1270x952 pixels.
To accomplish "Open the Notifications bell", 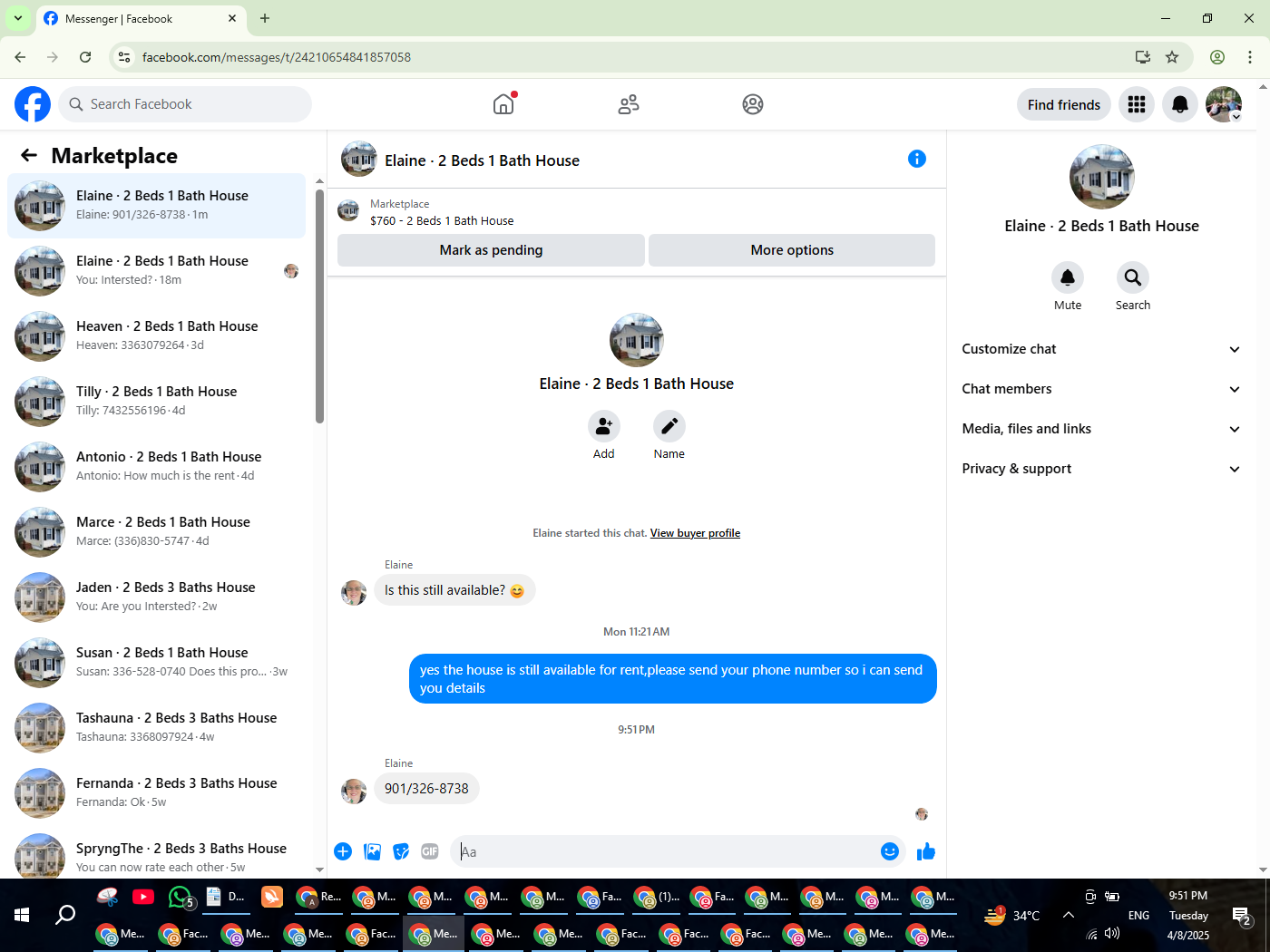I will pos(1180,104).
